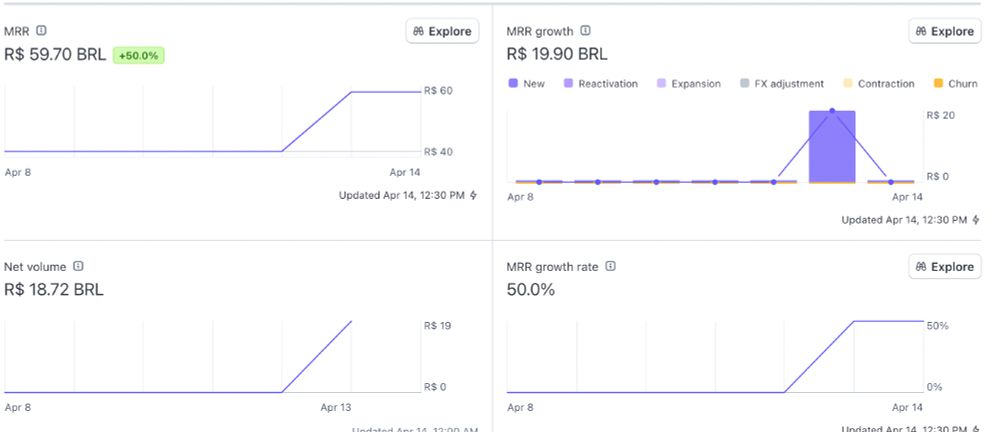Click the lightning icon under MRR growth chart
The image size is (1000, 432).
point(976,220)
